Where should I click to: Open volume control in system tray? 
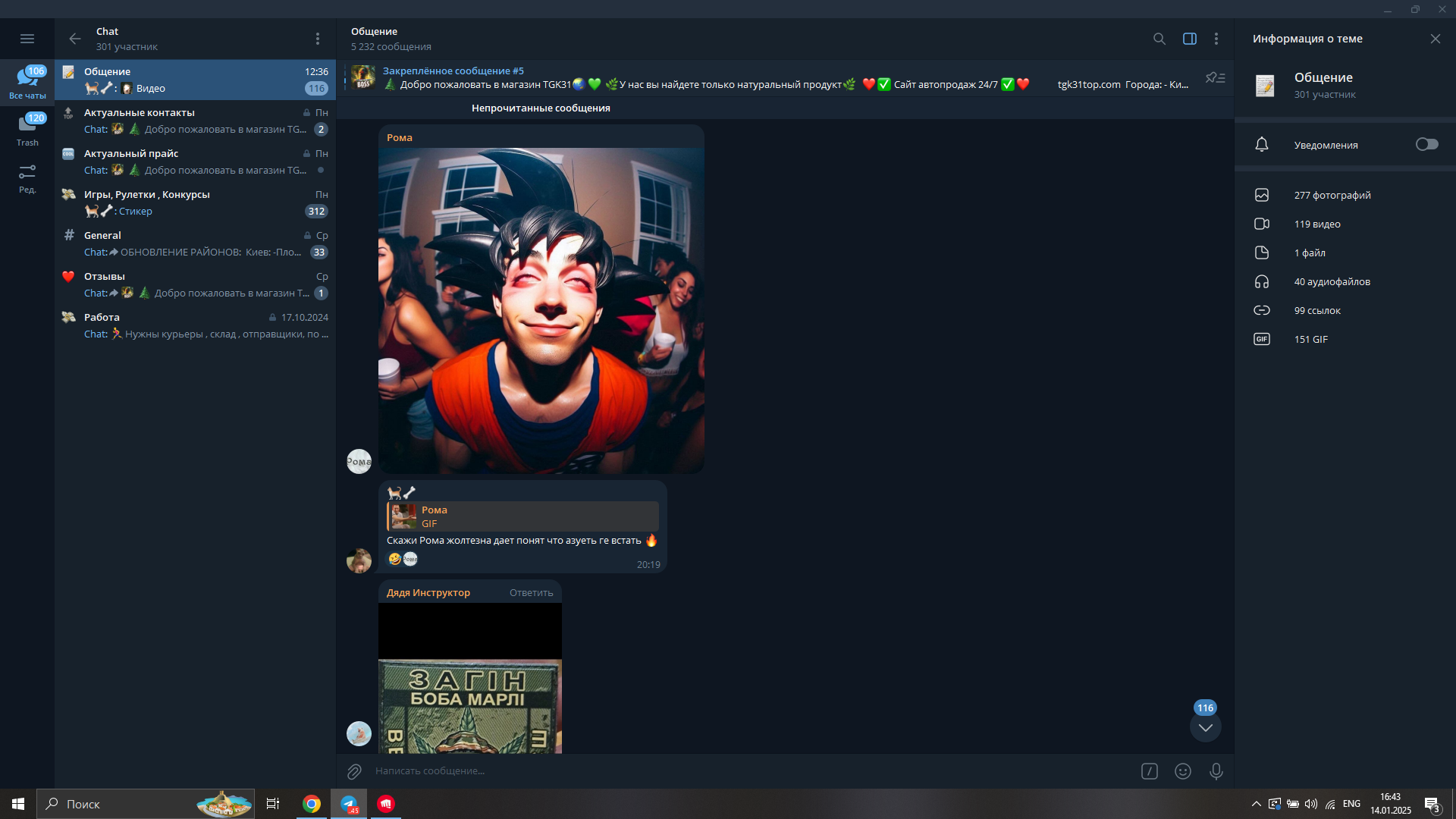coord(1311,804)
